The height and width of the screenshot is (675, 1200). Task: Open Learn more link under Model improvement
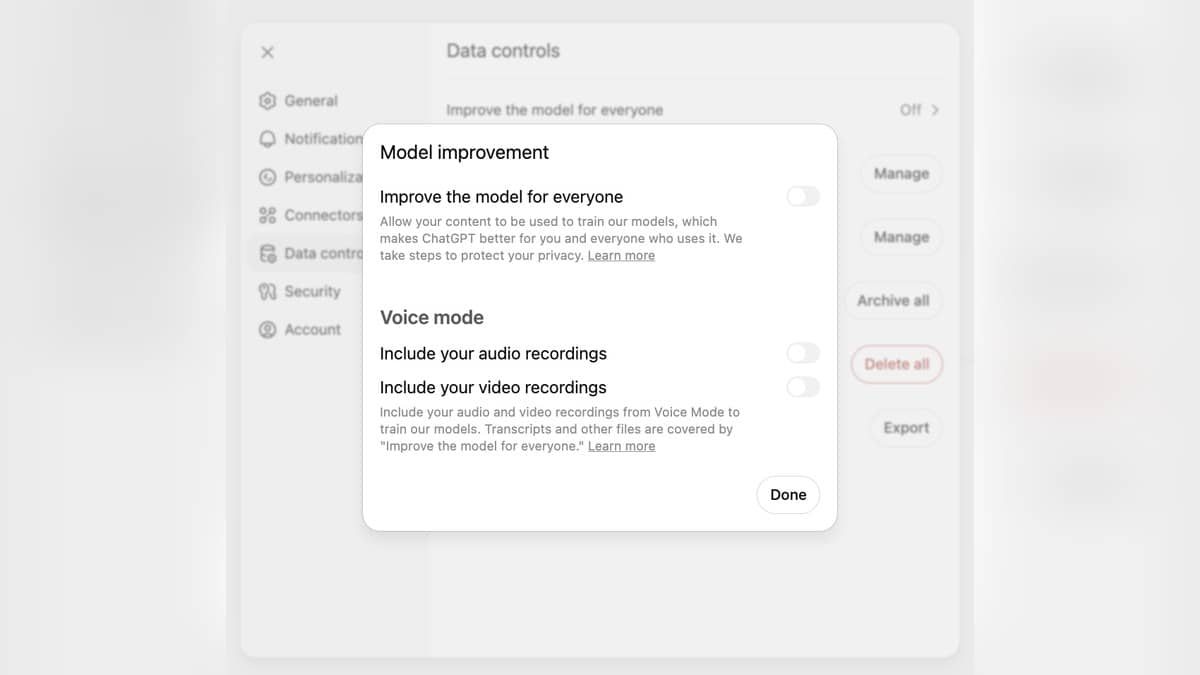621,256
